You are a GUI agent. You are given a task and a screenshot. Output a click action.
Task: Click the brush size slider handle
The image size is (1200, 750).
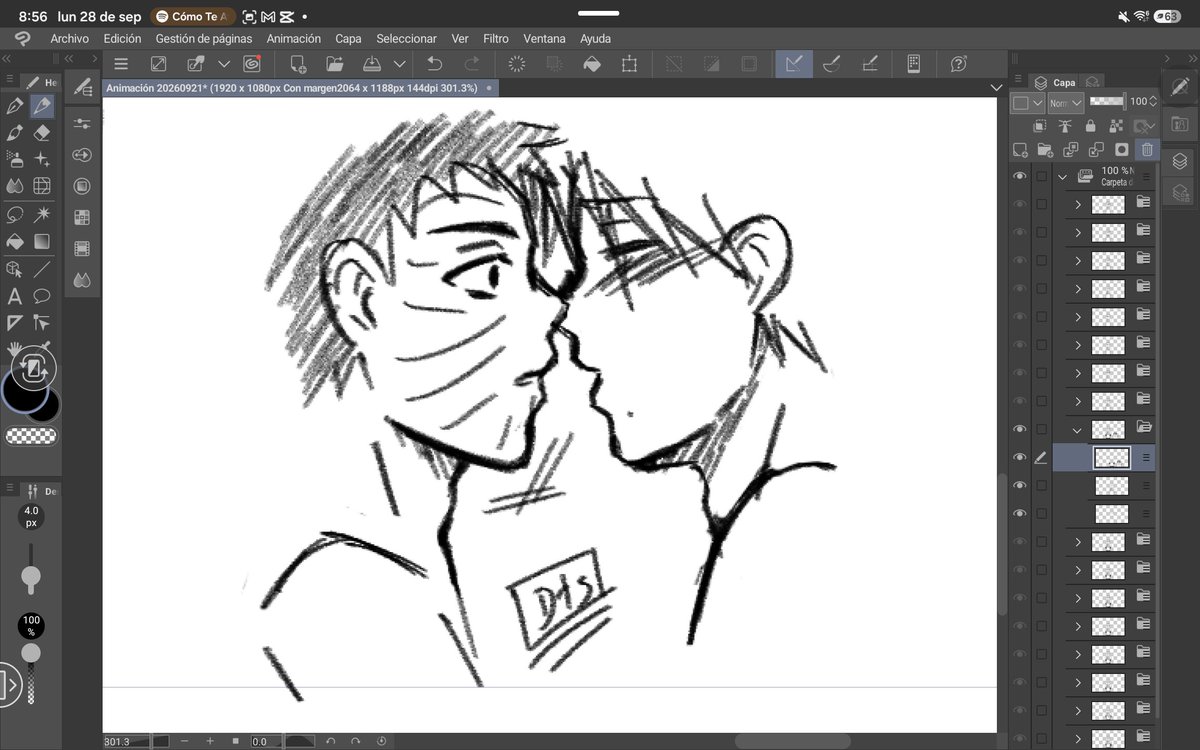coord(31,576)
